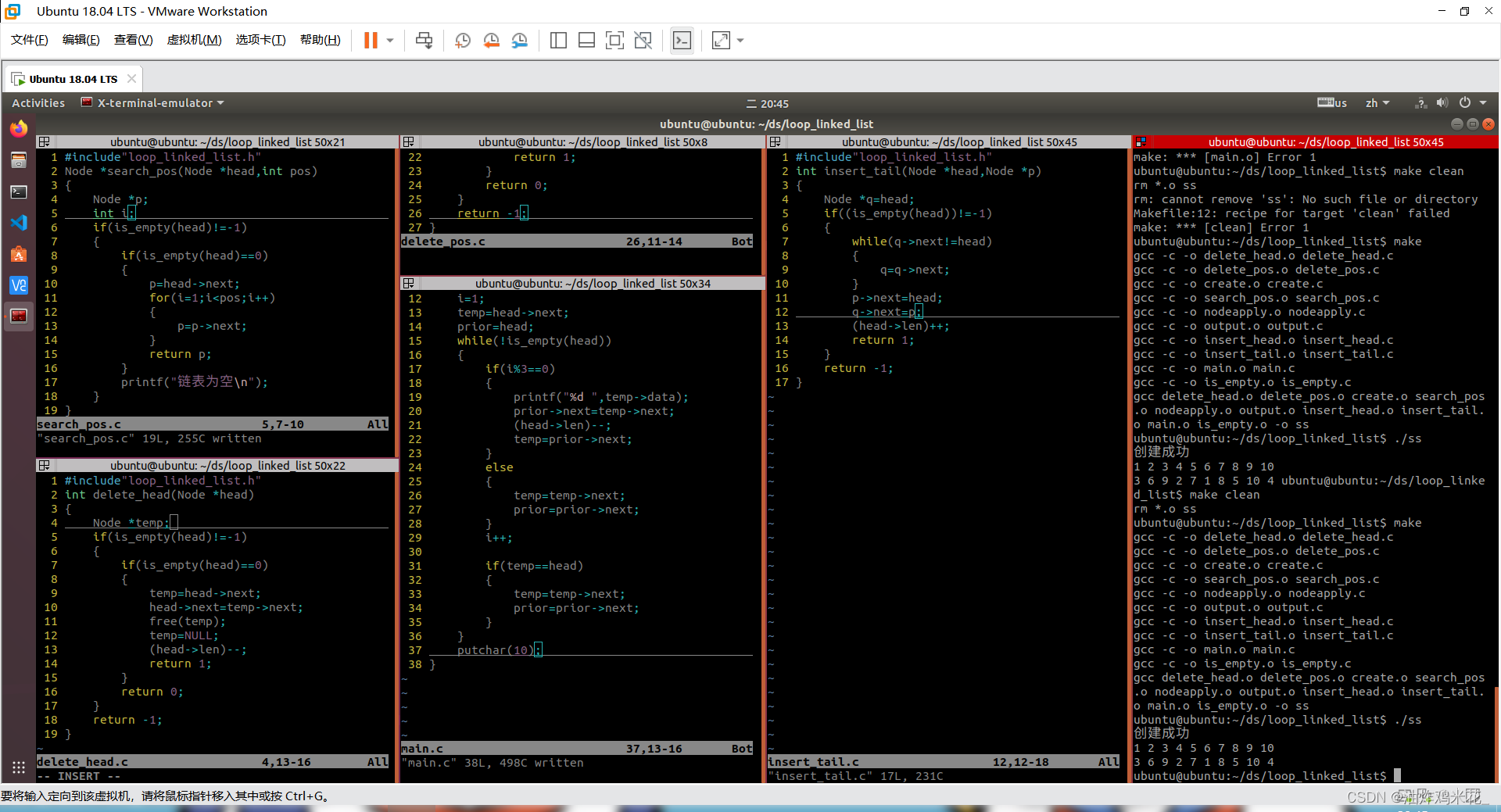
Task: Click the Send Ctrl+Alt+Del toolbar icon
Action: point(424,41)
